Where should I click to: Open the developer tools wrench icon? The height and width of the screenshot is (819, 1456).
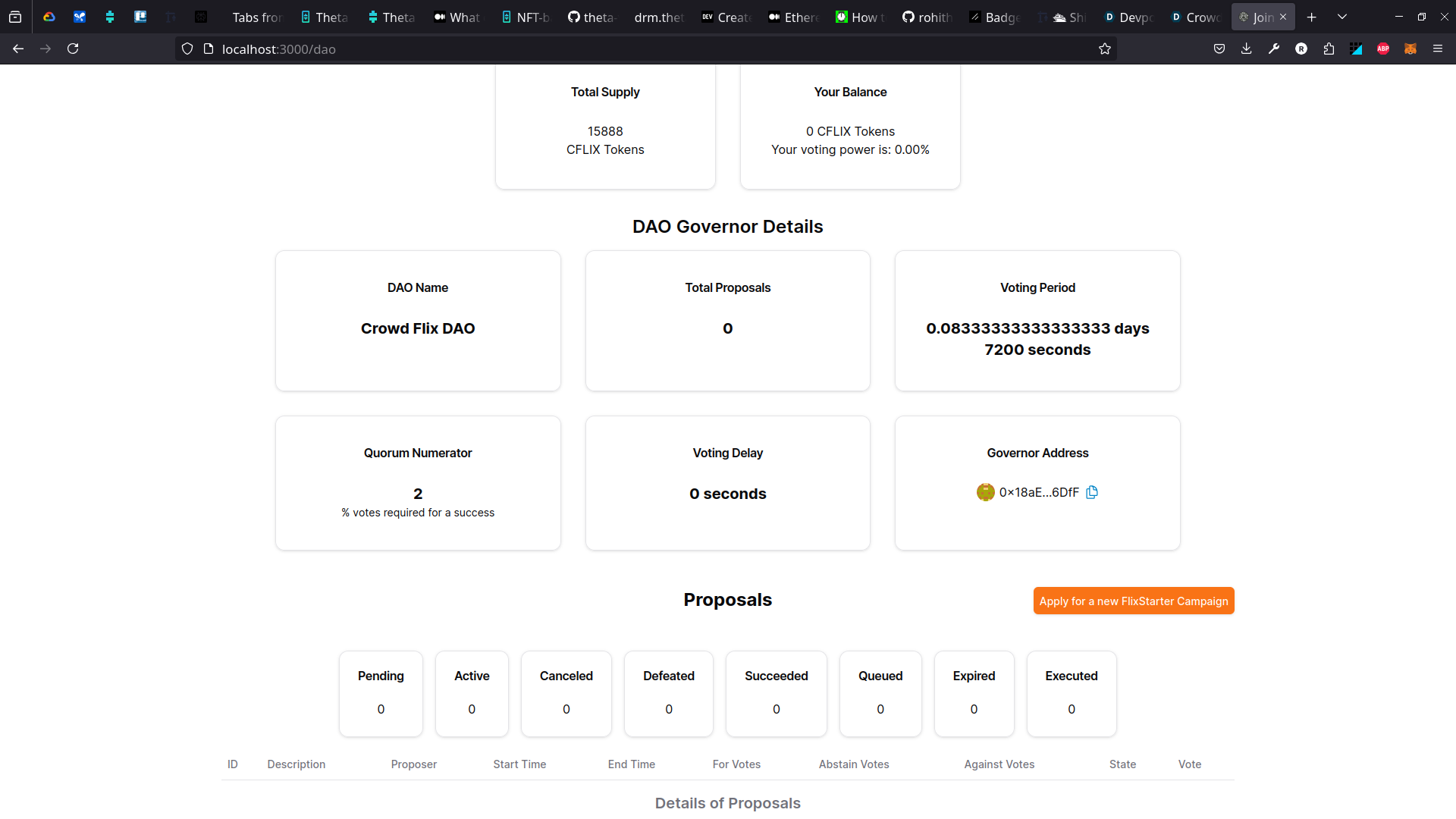pos(1274,49)
